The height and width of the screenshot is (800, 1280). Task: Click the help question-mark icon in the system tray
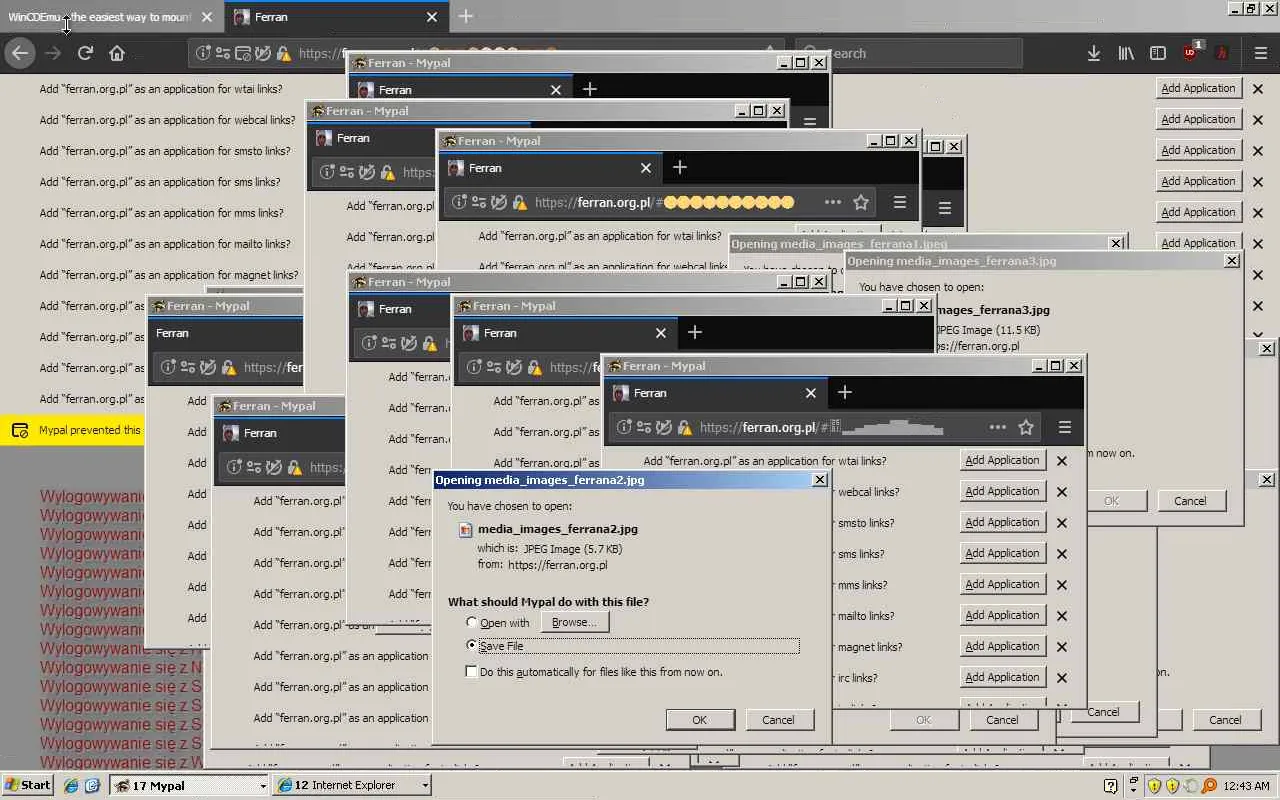1110,785
